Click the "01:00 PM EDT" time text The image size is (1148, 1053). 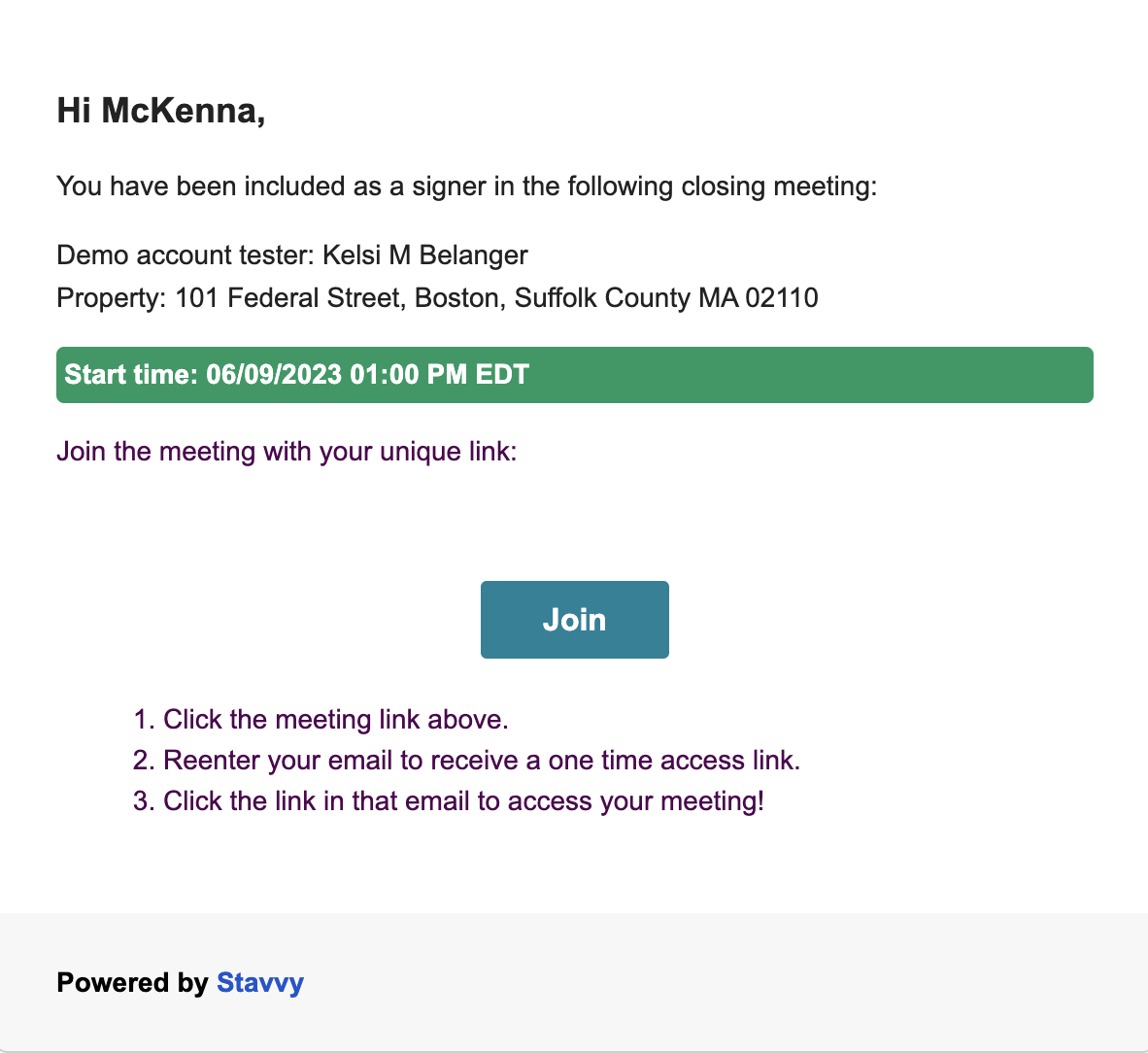click(x=439, y=375)
